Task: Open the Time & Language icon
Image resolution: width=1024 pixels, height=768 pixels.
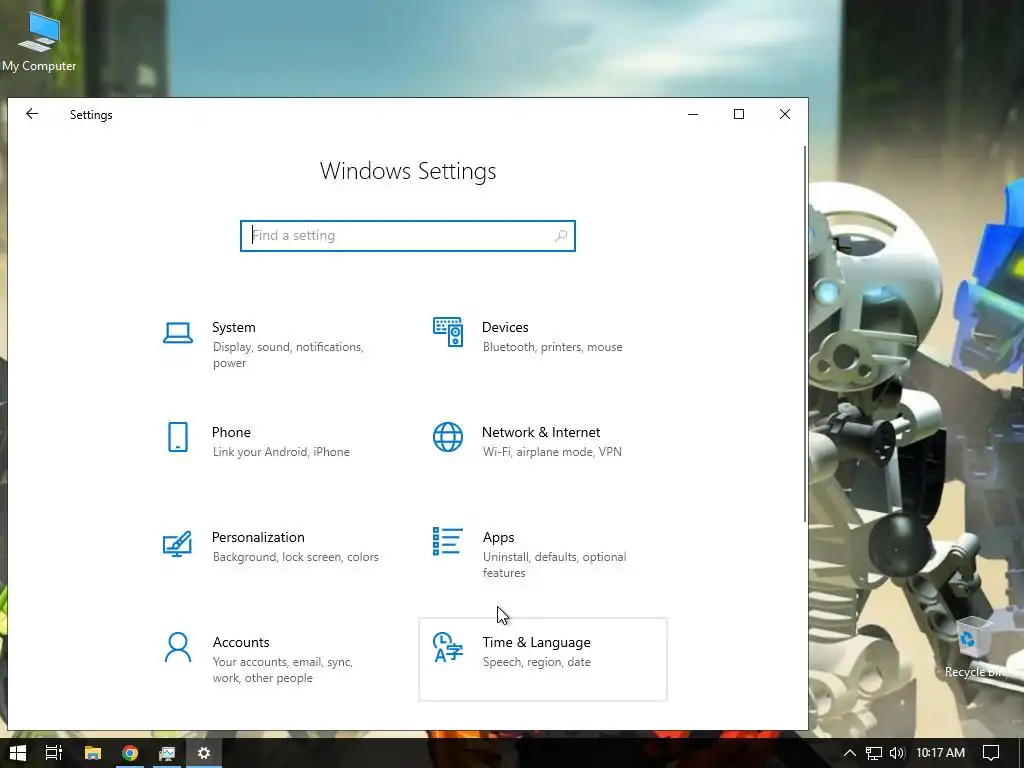Action: [448, 647]
